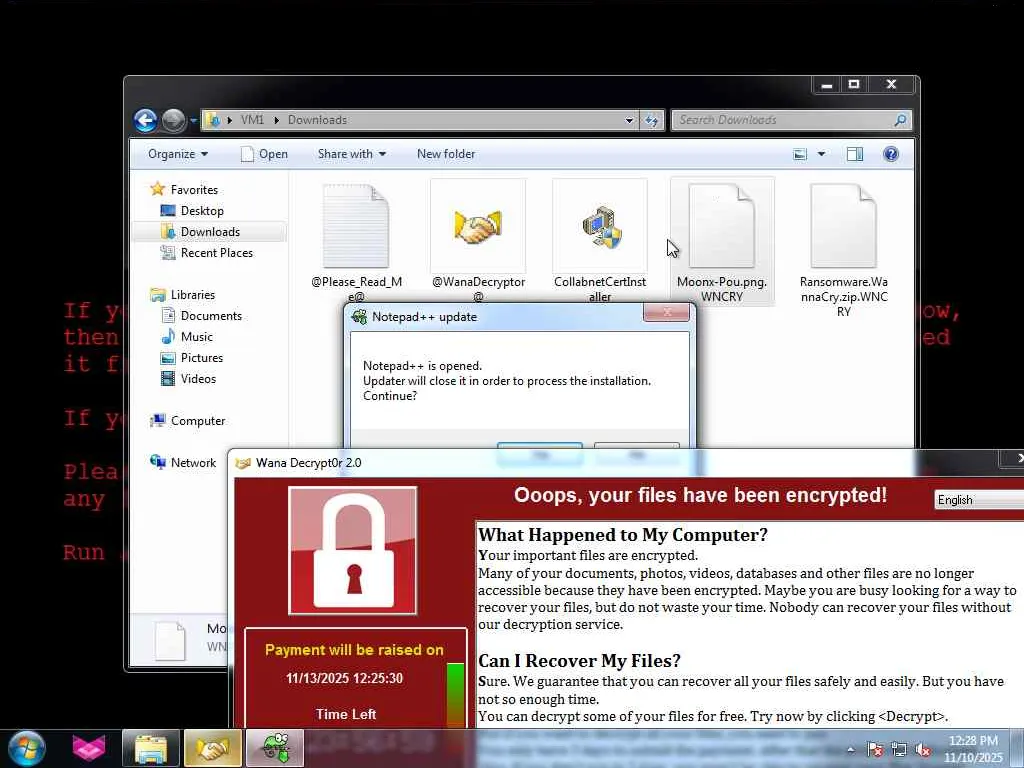
Task: Click the pink taskbar app icon
Action: tap(89, 748)
